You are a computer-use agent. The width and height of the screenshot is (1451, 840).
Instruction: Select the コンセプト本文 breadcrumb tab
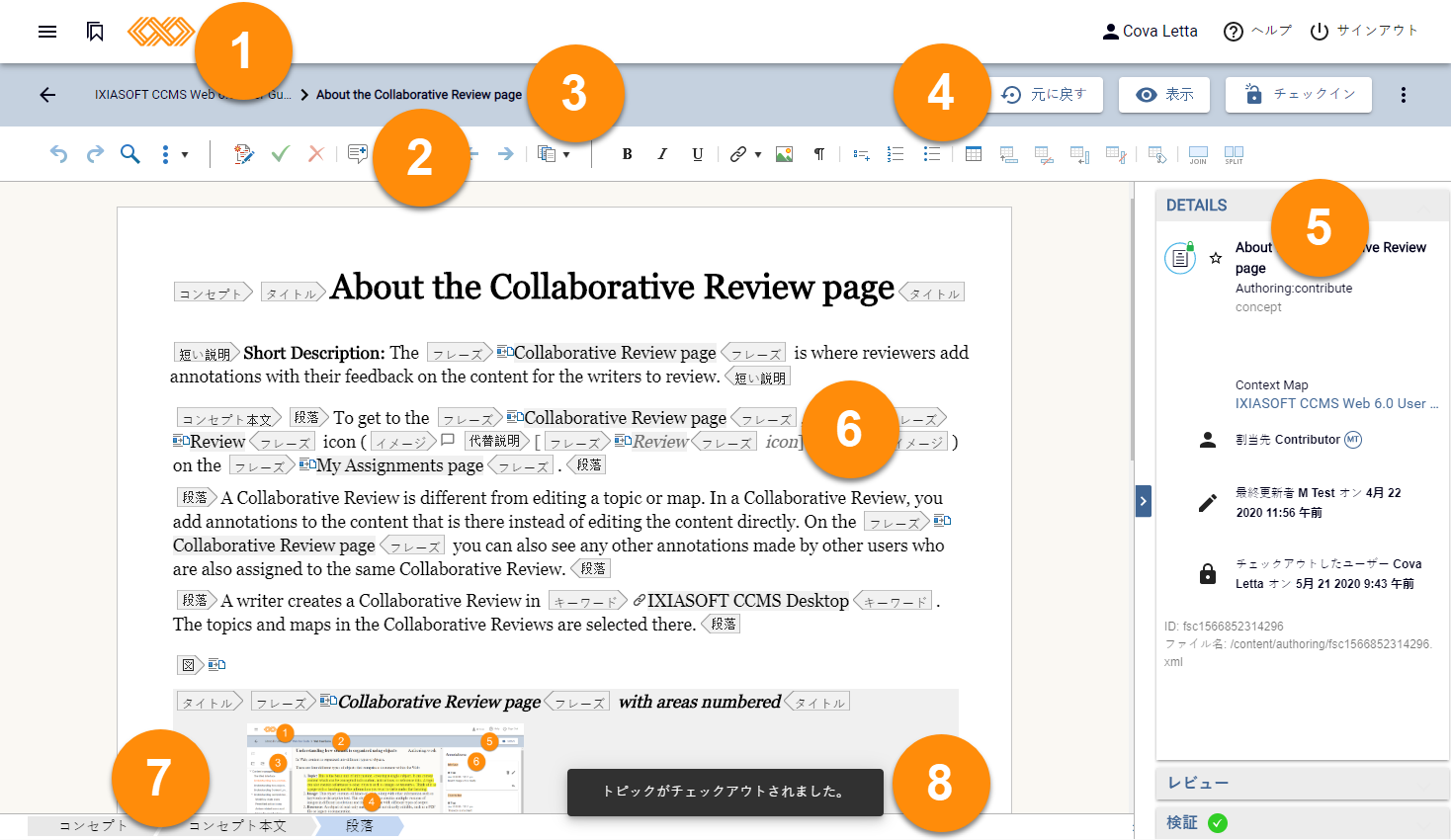[237, 826]
